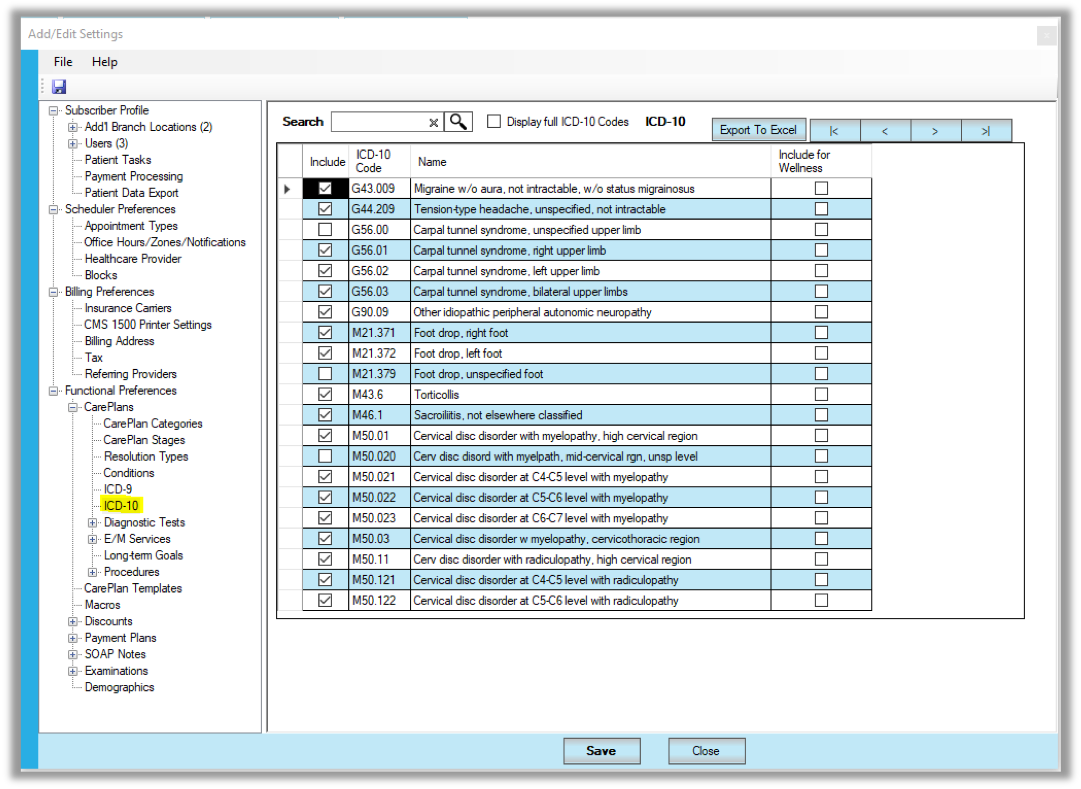This screenshot has width=1081, height=789.
Task: Open Patient Tasks item
Action: click(118, 160)
